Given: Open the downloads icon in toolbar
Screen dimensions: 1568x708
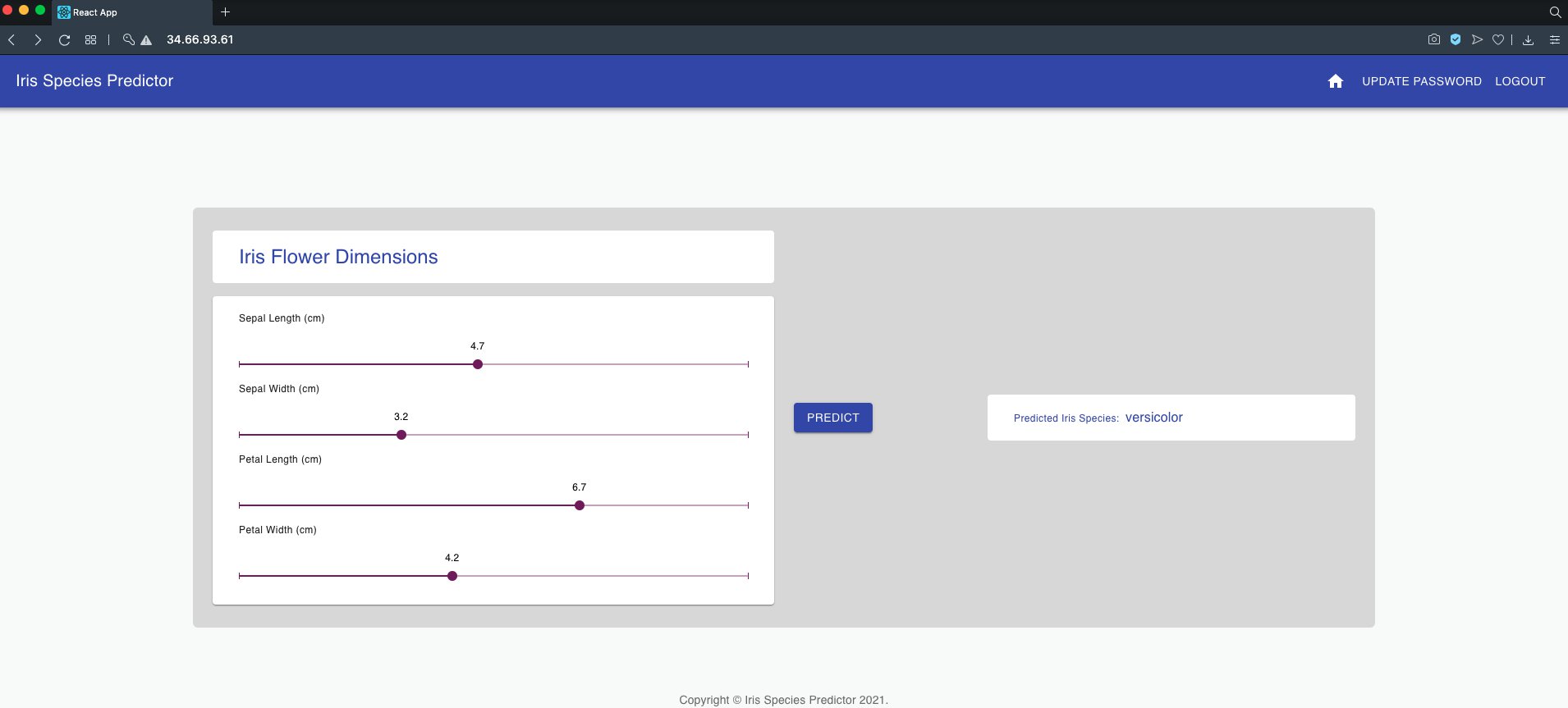Looking at the screenshot, I should 1528,39.
